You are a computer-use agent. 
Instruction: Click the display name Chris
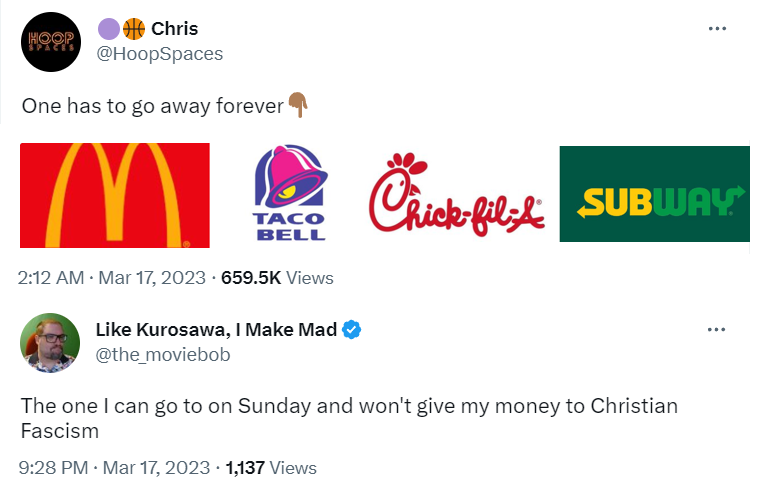[x=175, y=29]
